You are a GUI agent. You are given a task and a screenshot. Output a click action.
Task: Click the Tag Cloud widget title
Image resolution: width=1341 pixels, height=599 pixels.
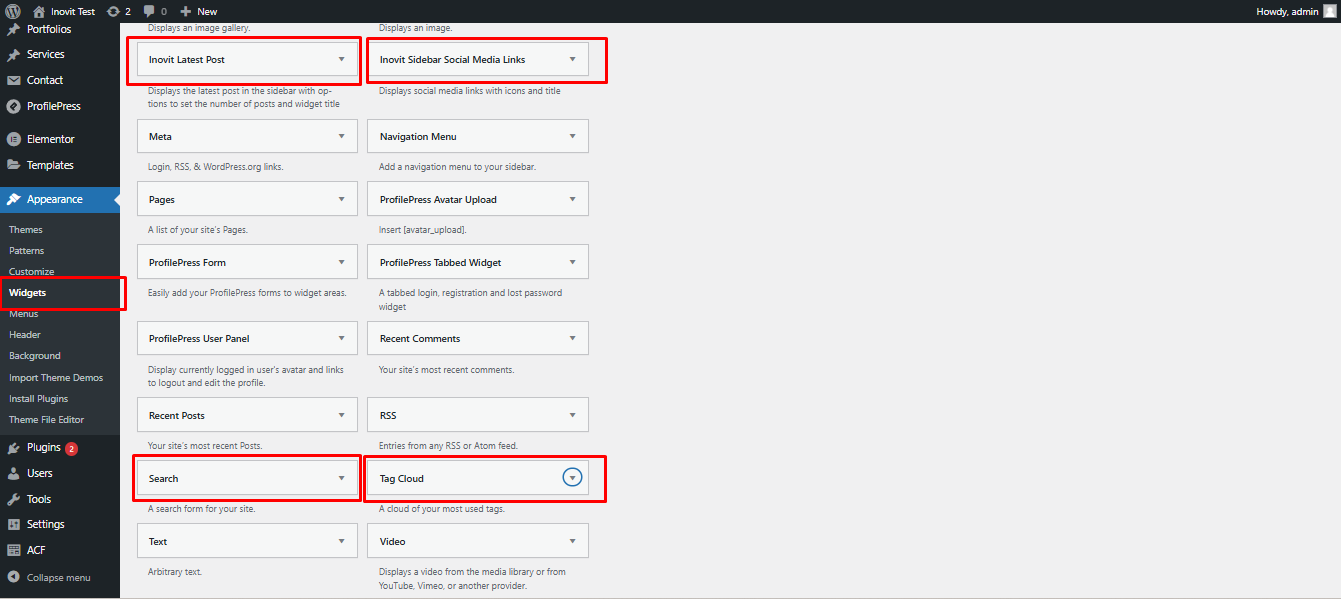tap(402, 479)
